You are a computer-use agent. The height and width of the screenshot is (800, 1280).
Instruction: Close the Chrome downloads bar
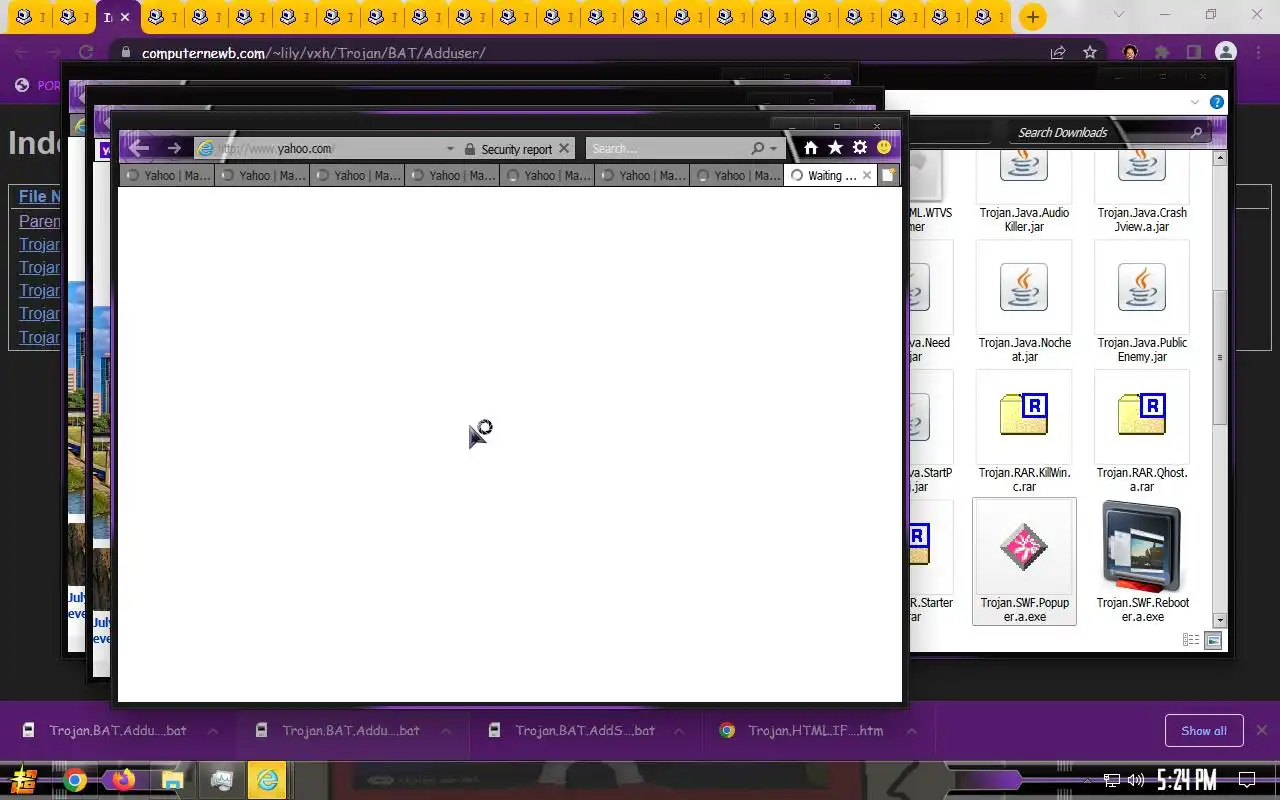coord(1262,731)
